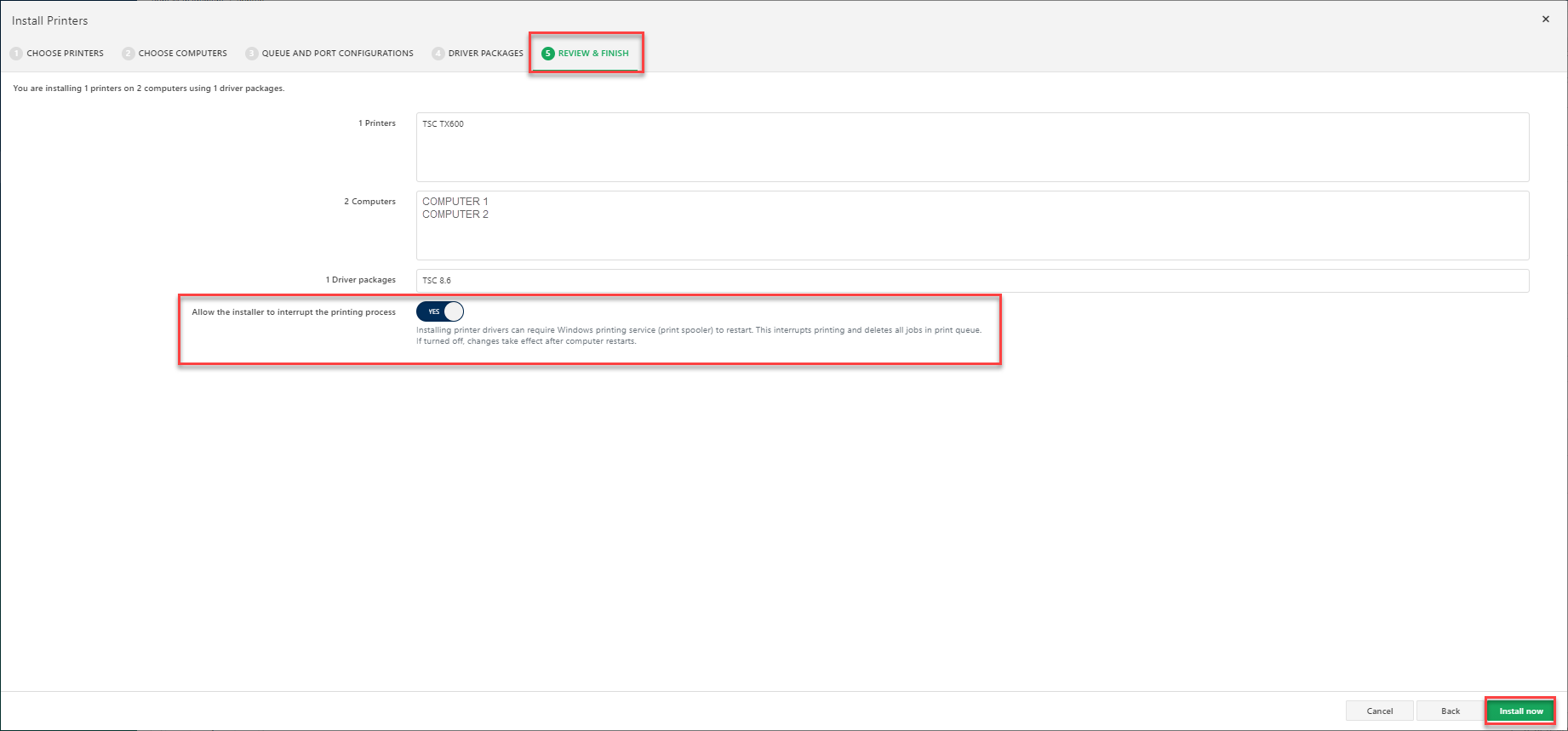The height and width of the screenshot is (731, 1568).
Task: Click the '1 Printers' field label
Action: (x=376, y=123)
